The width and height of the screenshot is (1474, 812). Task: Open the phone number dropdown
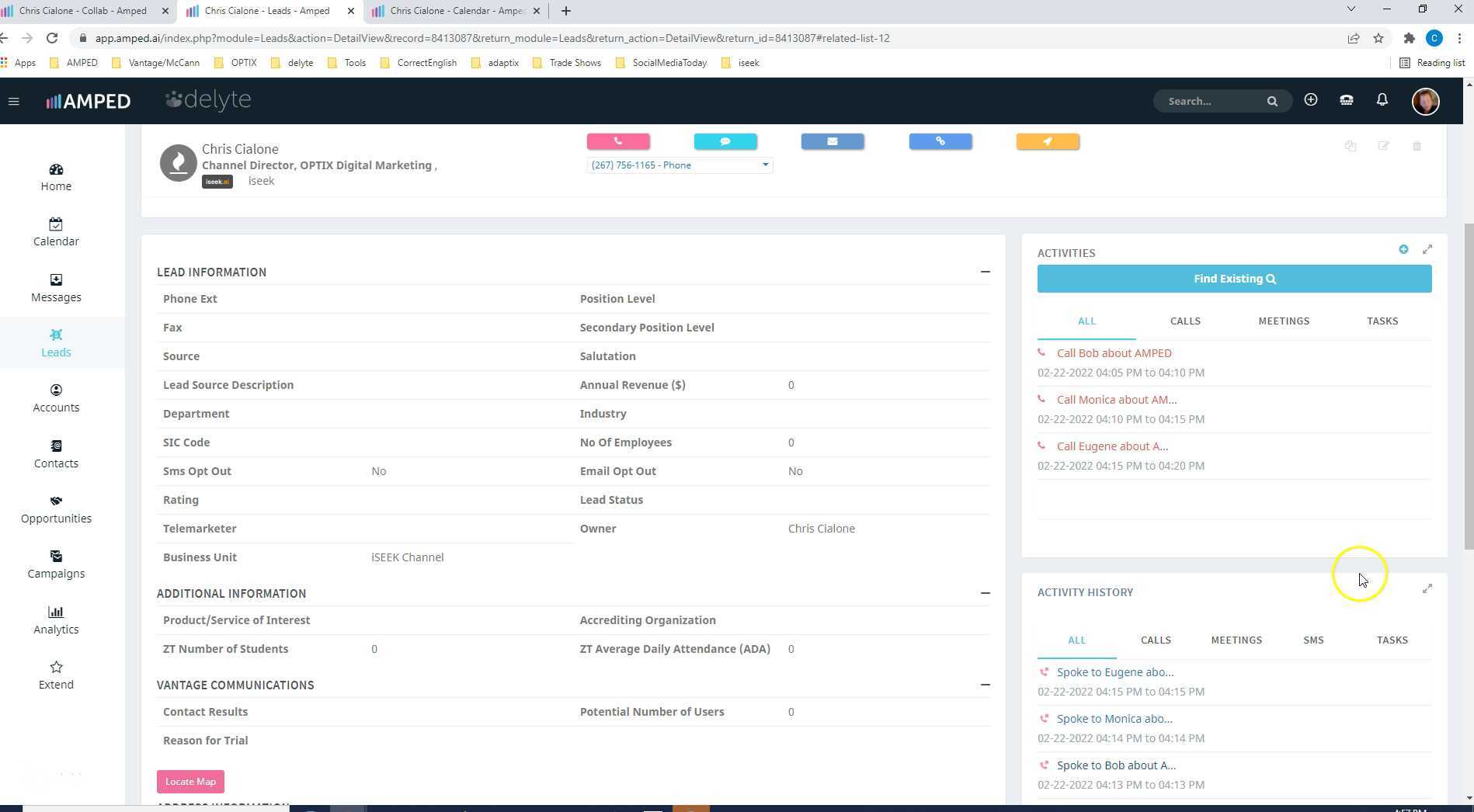pos(765,165)
